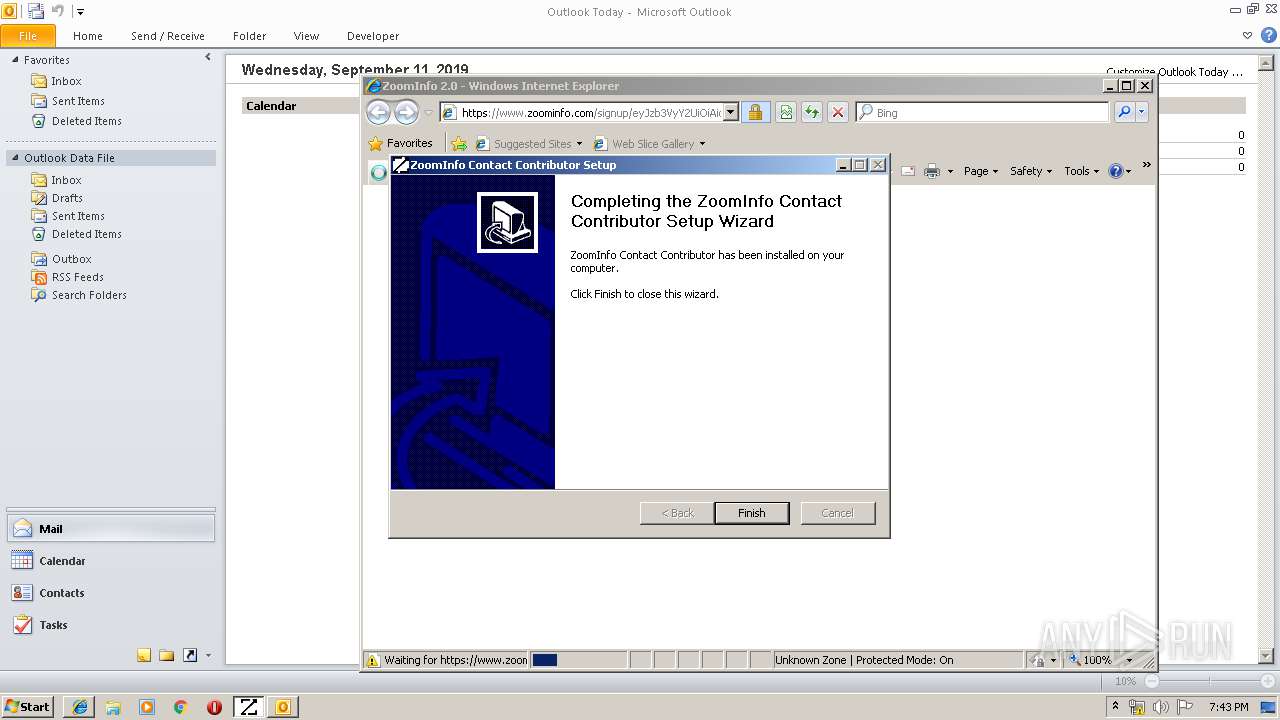Select Sent Items under Favorites
This screenshot has height=720, width=1280.
pos(78,101)
